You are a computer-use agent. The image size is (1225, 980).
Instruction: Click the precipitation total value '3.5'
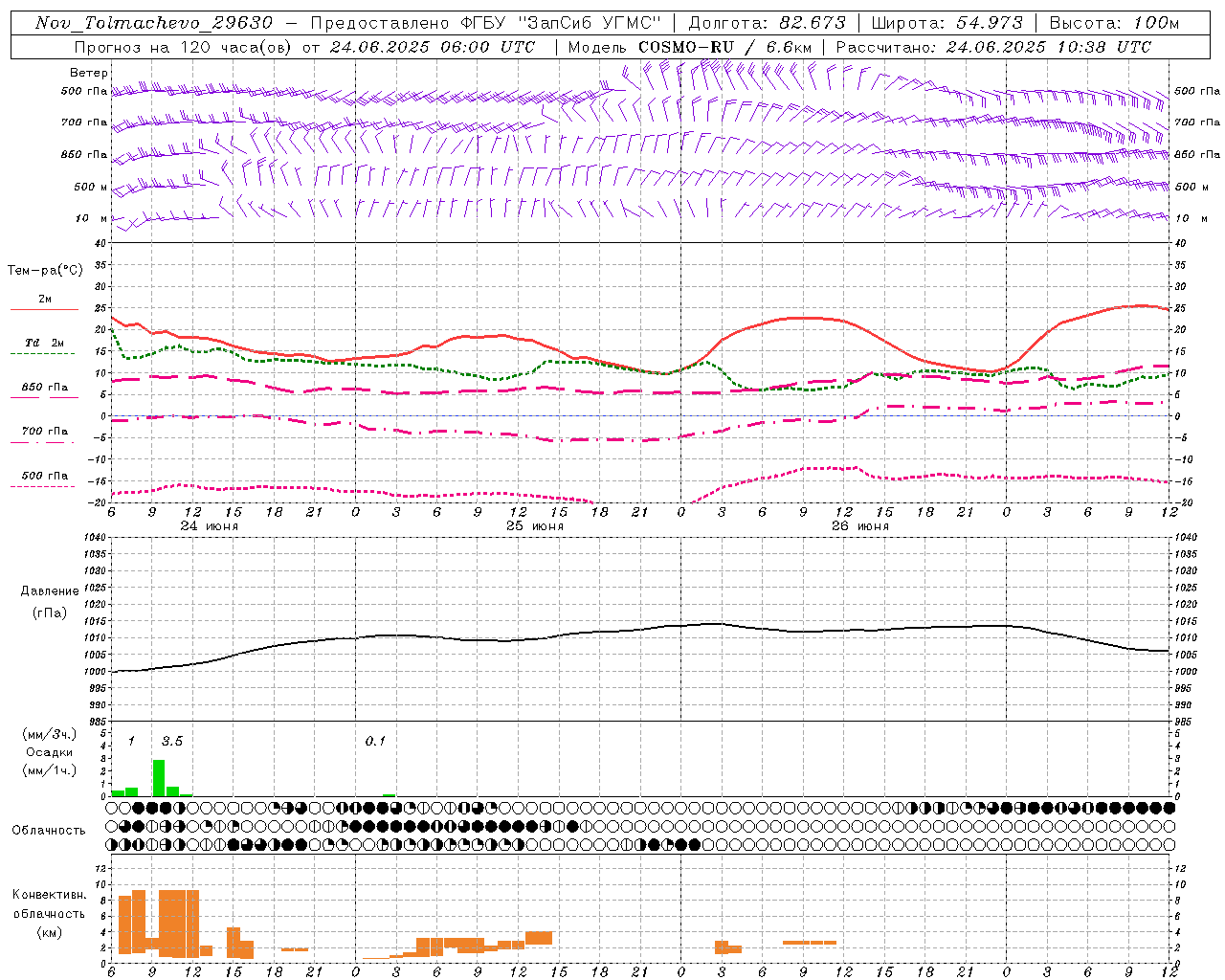click(x=172, y=741)
